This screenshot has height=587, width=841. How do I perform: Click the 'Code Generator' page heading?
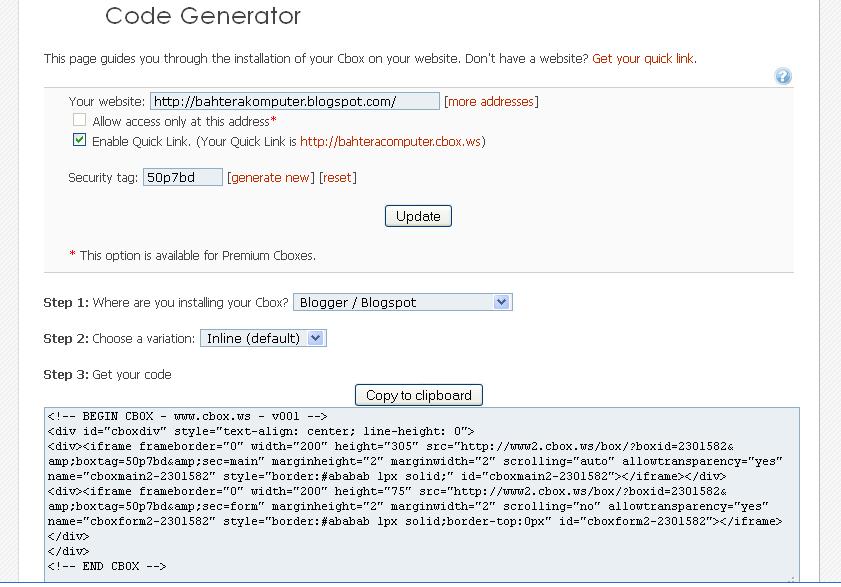(x=203, y=16)
